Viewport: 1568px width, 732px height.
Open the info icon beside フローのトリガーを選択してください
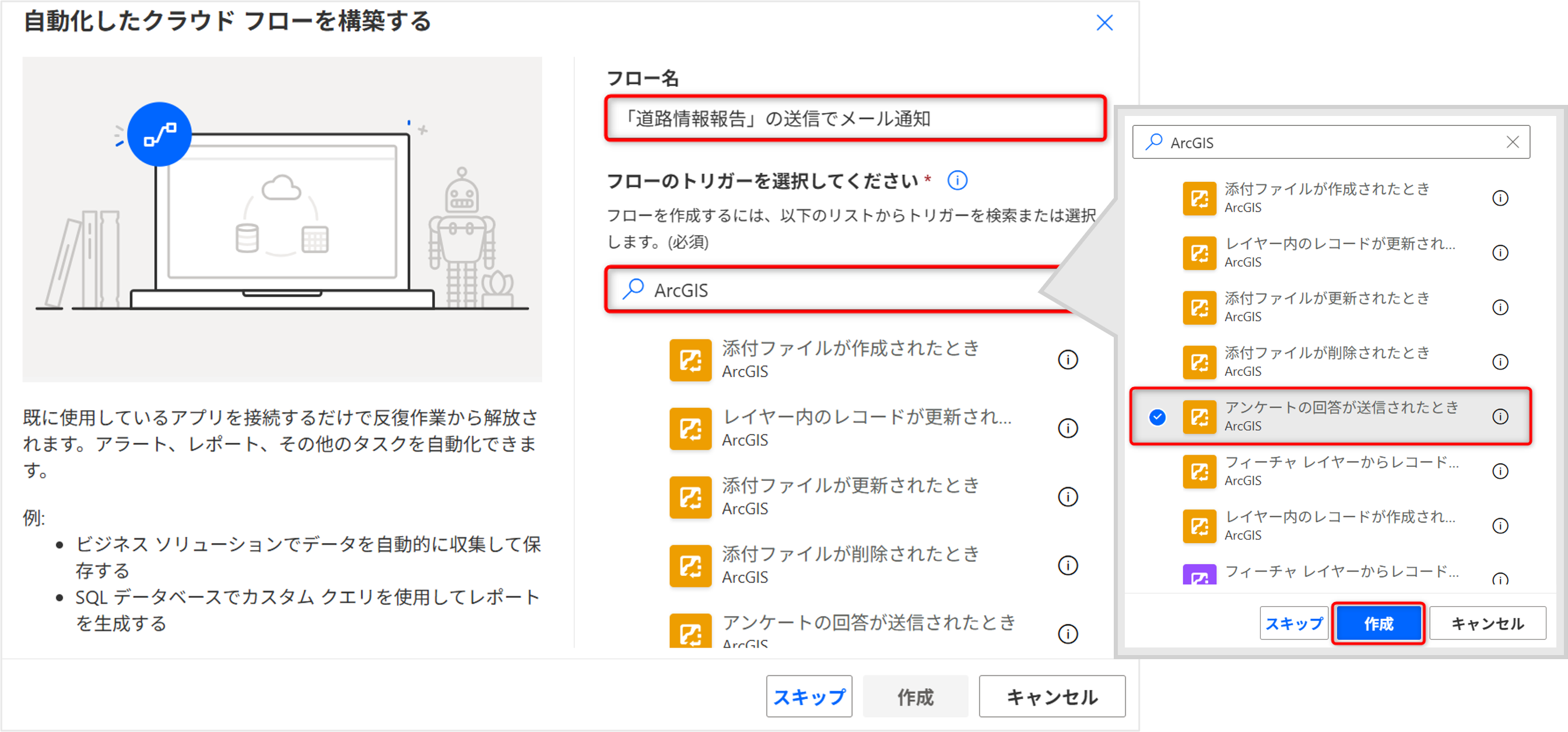coord(957,180)
